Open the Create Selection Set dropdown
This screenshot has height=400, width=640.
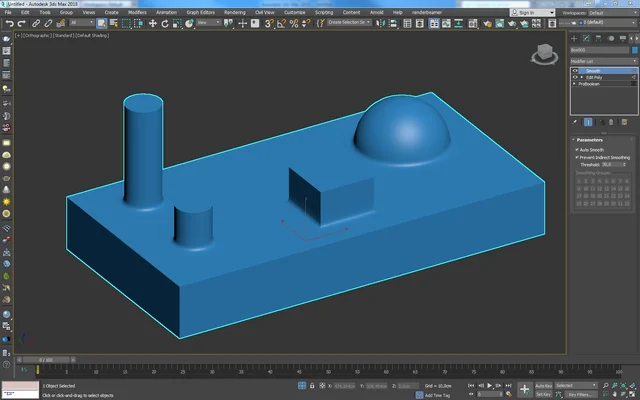(349, 23)
